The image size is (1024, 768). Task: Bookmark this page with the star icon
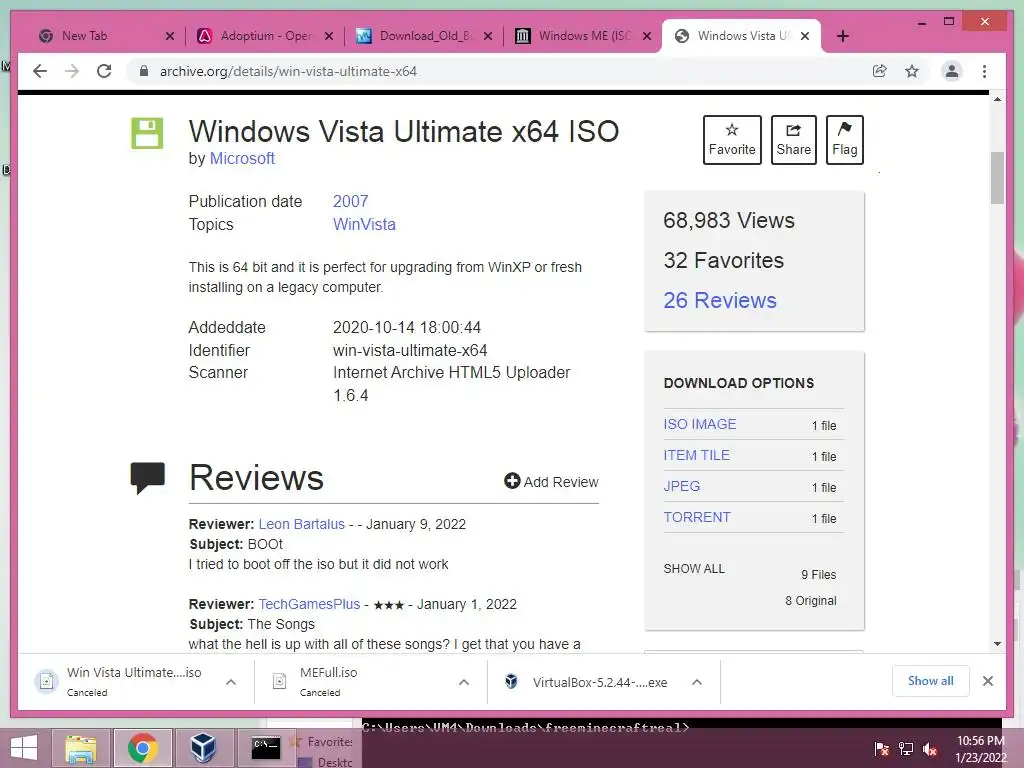912,71
